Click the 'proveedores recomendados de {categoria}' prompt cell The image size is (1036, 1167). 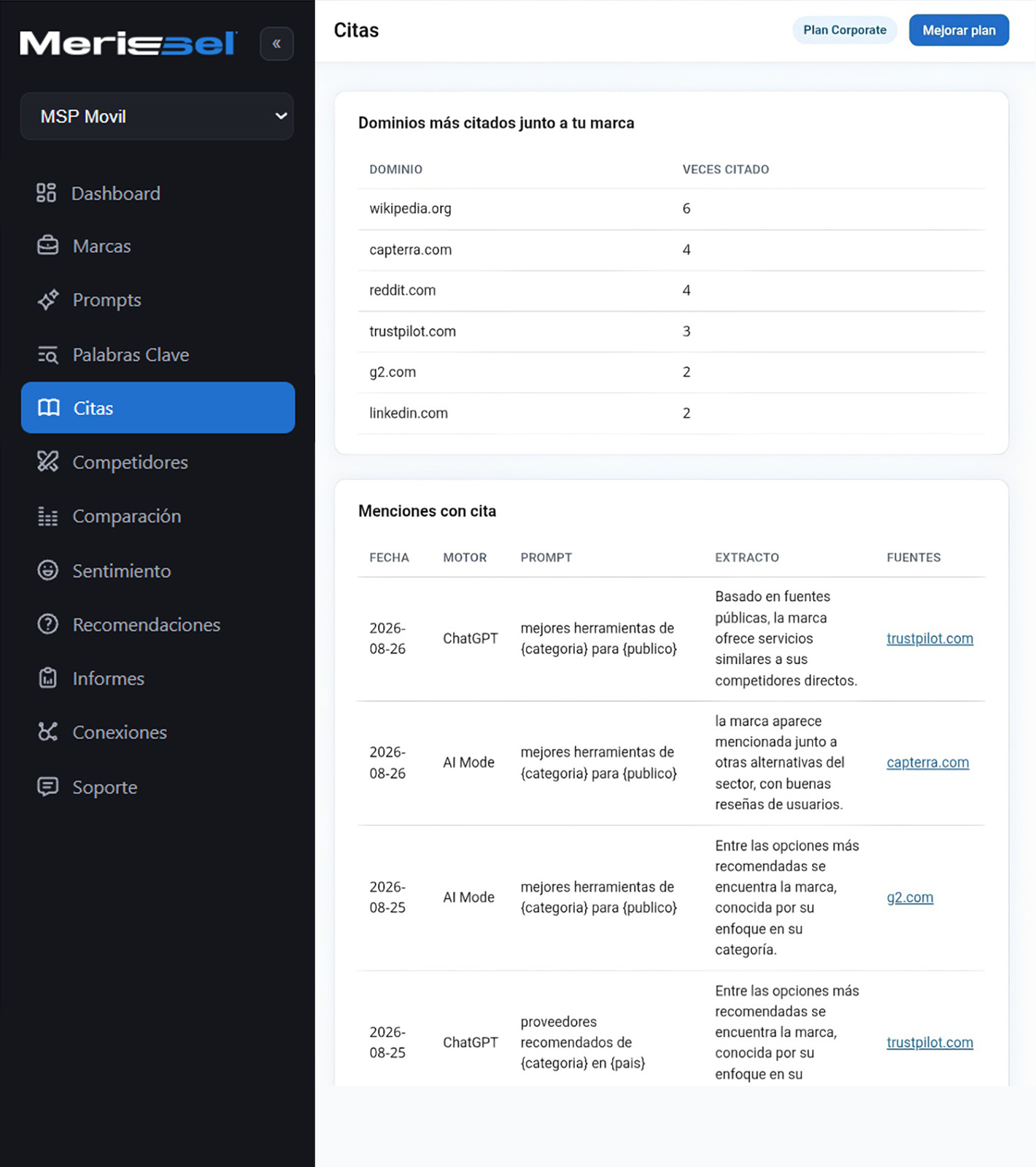tap(583, 1042)
